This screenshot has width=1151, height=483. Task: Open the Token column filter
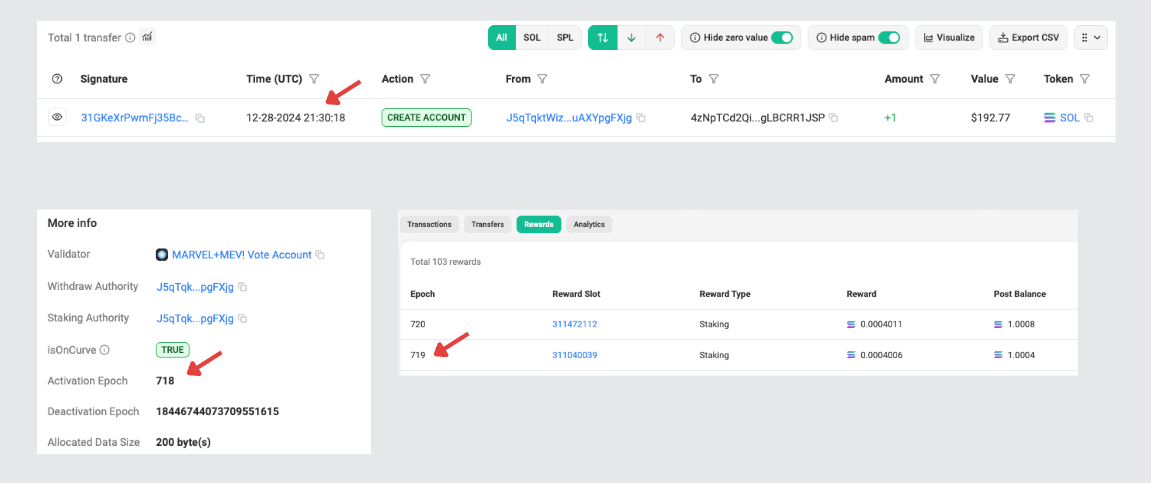coord(1085,79)
